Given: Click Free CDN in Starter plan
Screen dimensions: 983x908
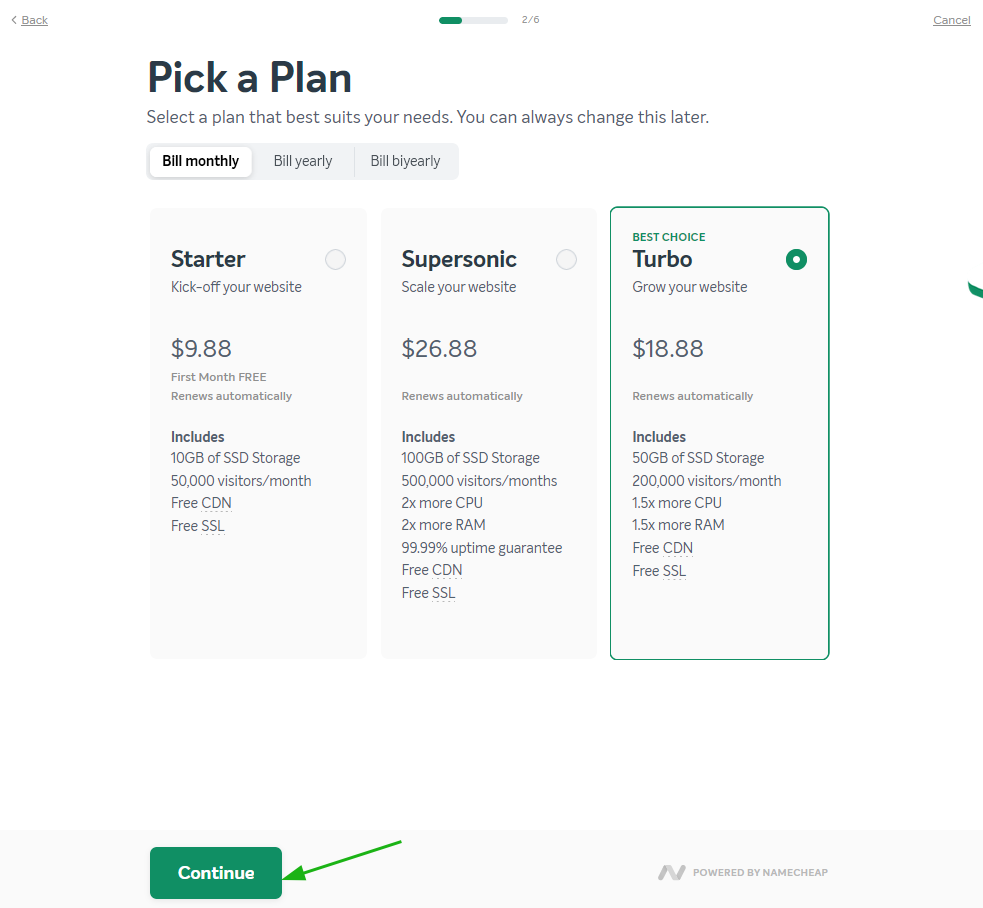Looking at the screenshot, I should 201,503.
